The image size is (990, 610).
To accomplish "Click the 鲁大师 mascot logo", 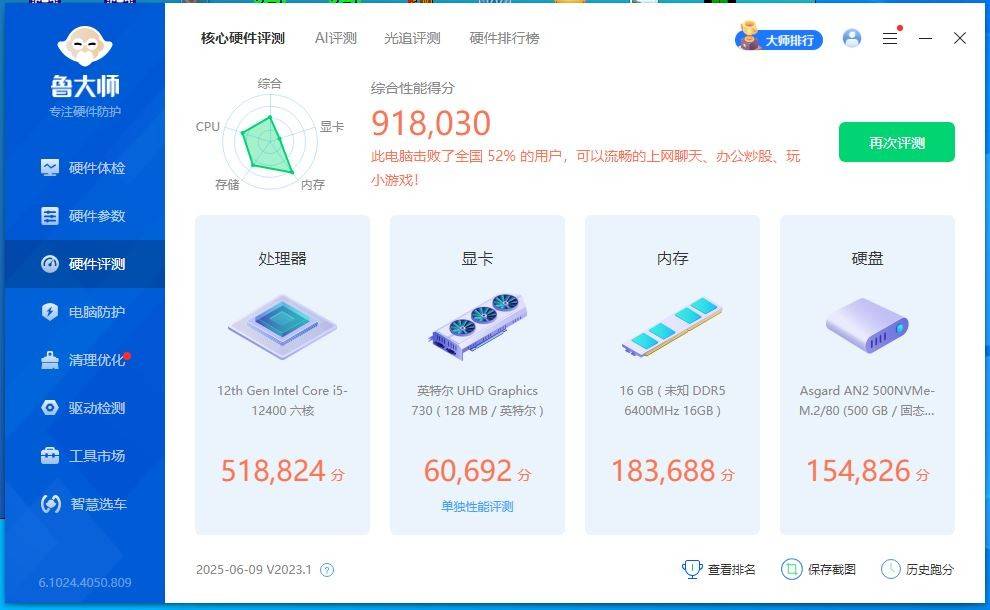I will click(x=85, y=45).
